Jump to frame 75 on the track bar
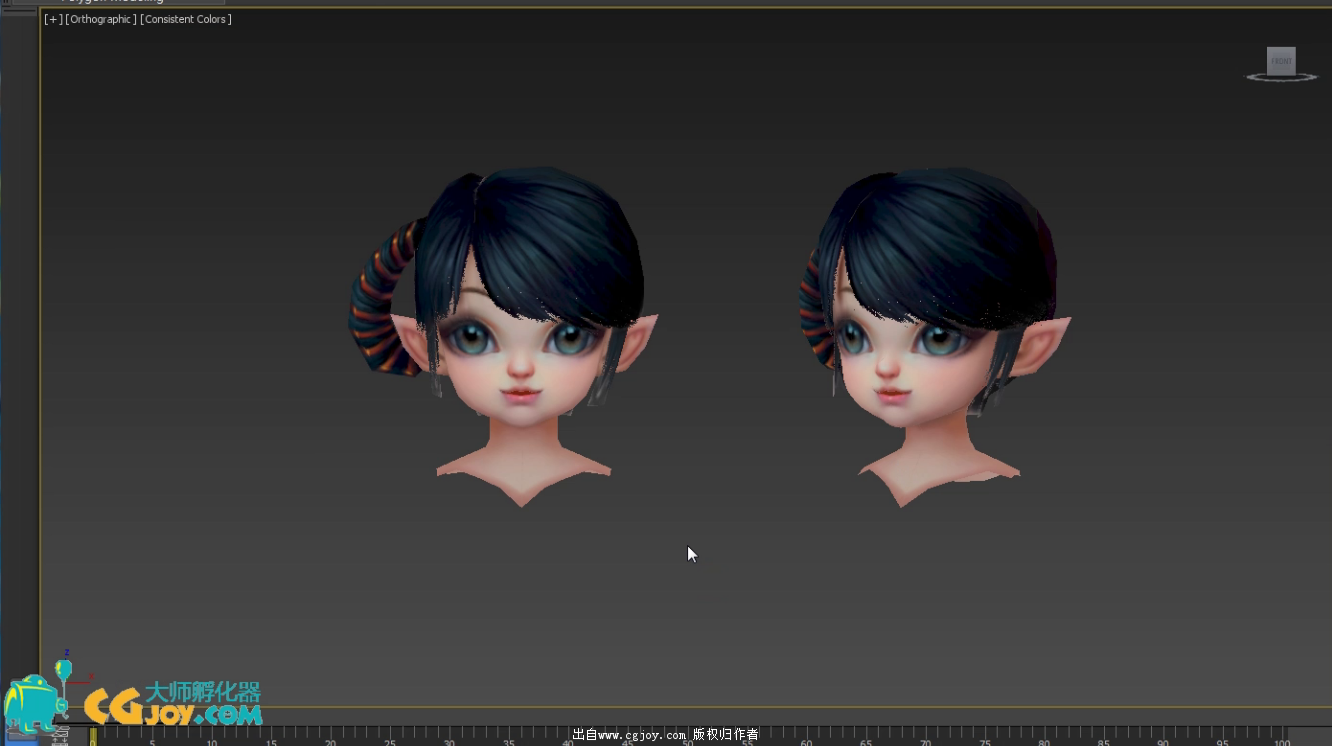 click(x=985, y=741)
